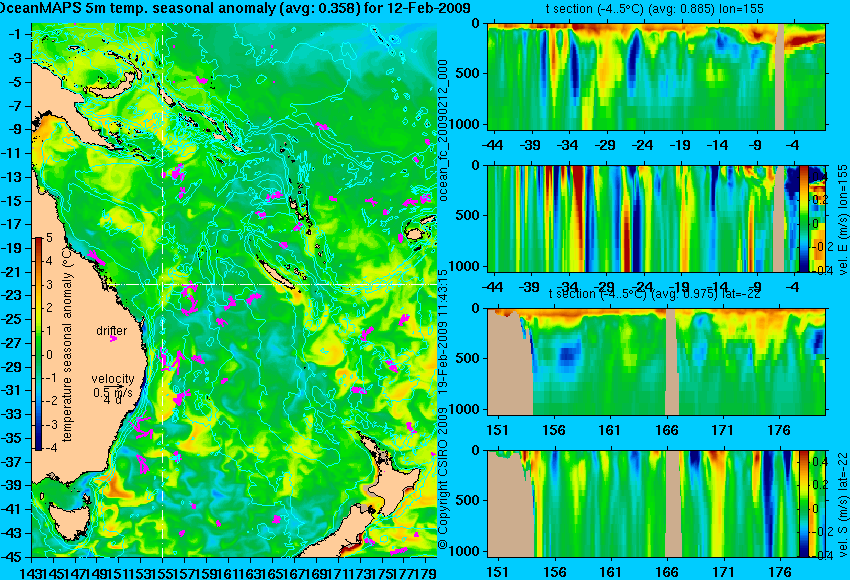Open the t section lon=155 temperature panel
Image resolution: width=850 pixels, height=580 pixels.
(656, 76)
